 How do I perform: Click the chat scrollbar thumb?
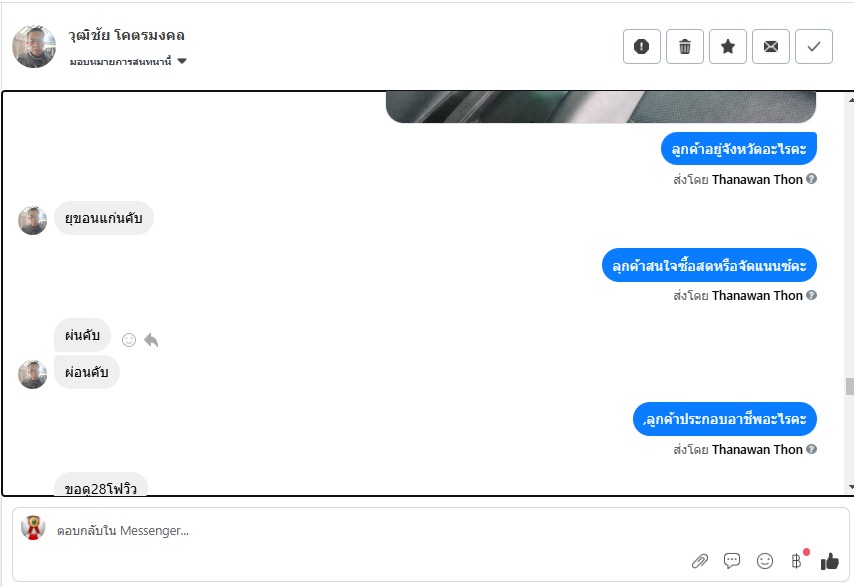coord(850,386)
